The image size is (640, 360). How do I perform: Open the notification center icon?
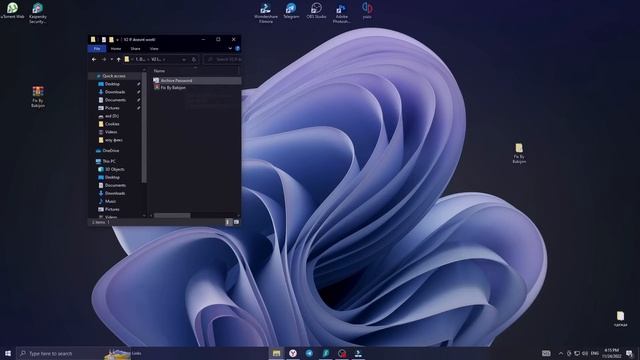[629, 353]
